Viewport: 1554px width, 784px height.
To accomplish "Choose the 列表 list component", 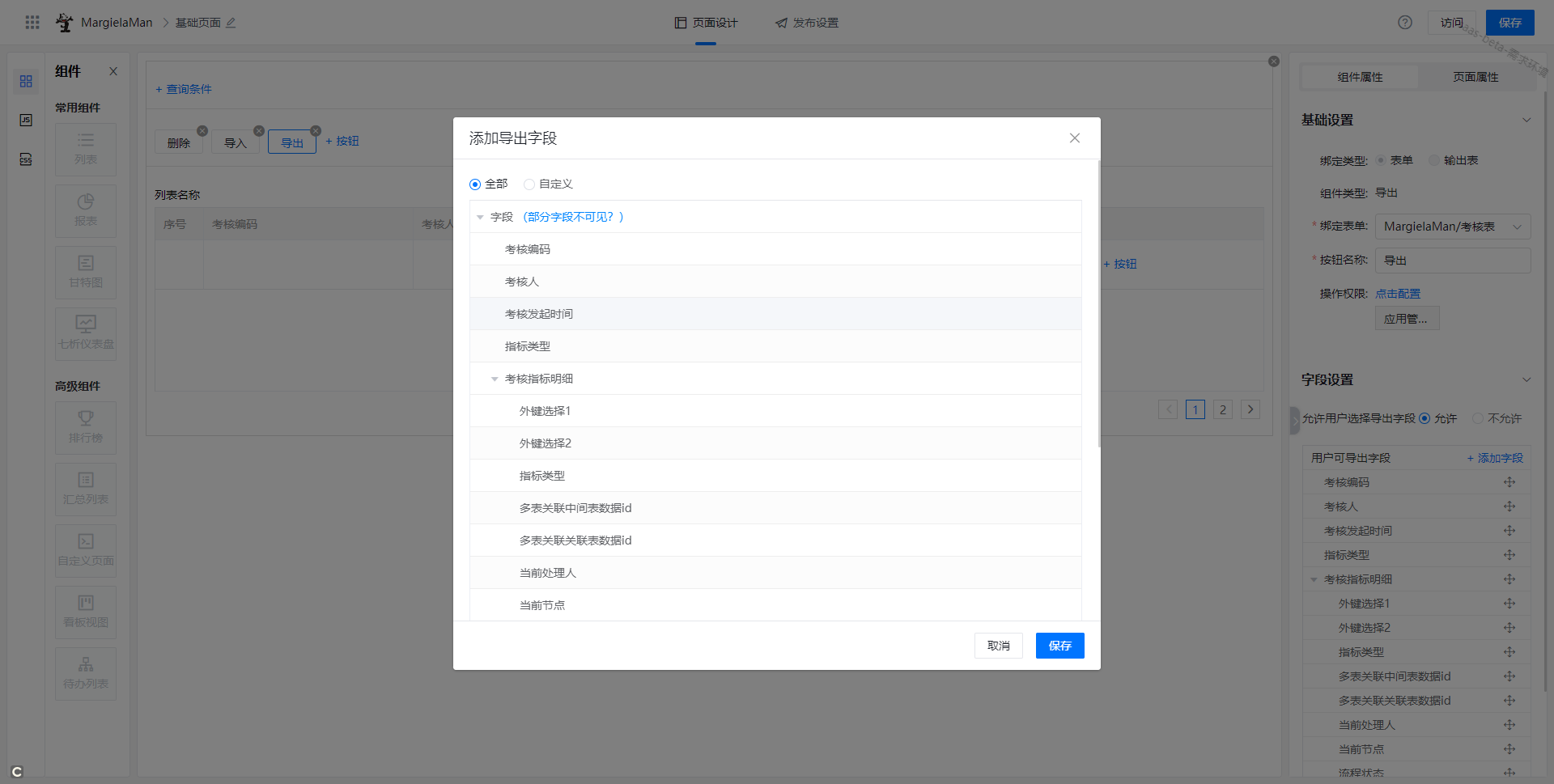I will click(x=86, y=150).
